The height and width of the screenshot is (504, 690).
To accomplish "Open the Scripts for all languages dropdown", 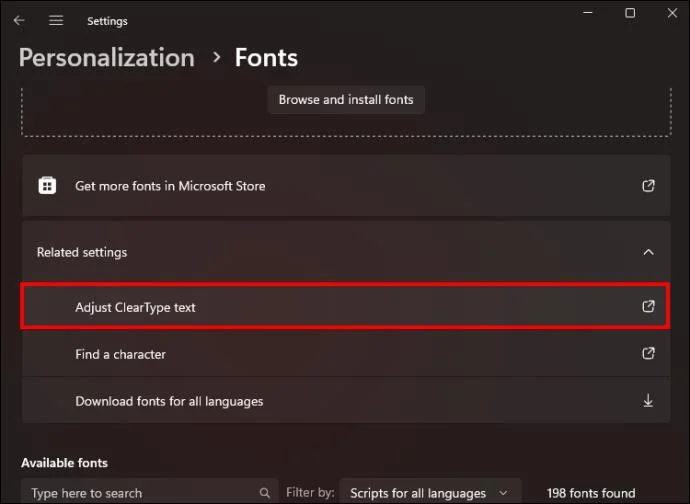I will coord(430,492).
